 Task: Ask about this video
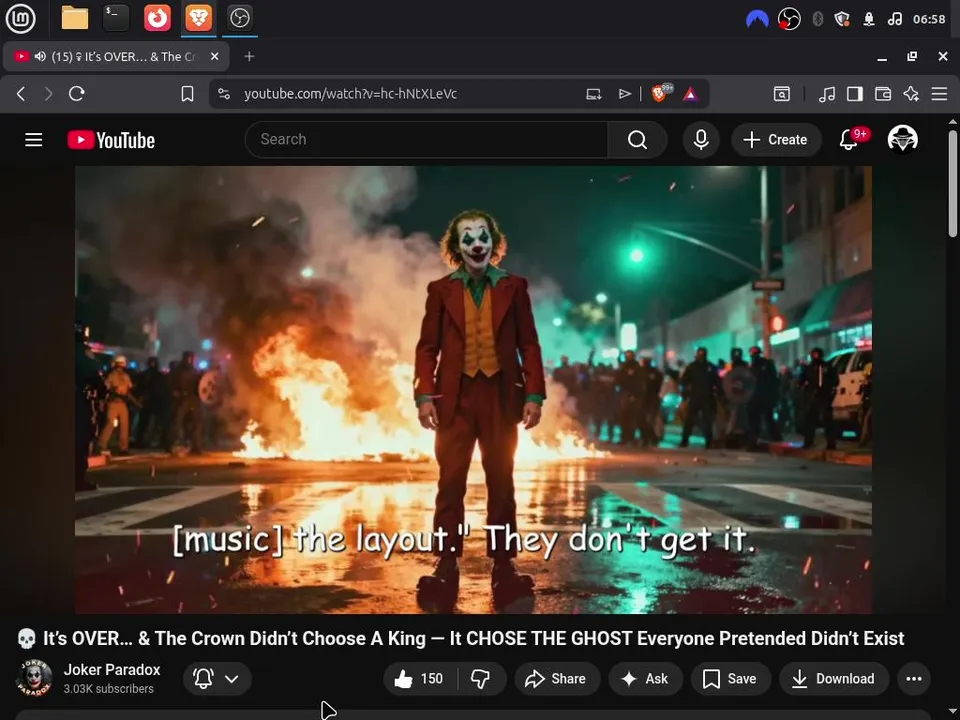coord(645,678)
